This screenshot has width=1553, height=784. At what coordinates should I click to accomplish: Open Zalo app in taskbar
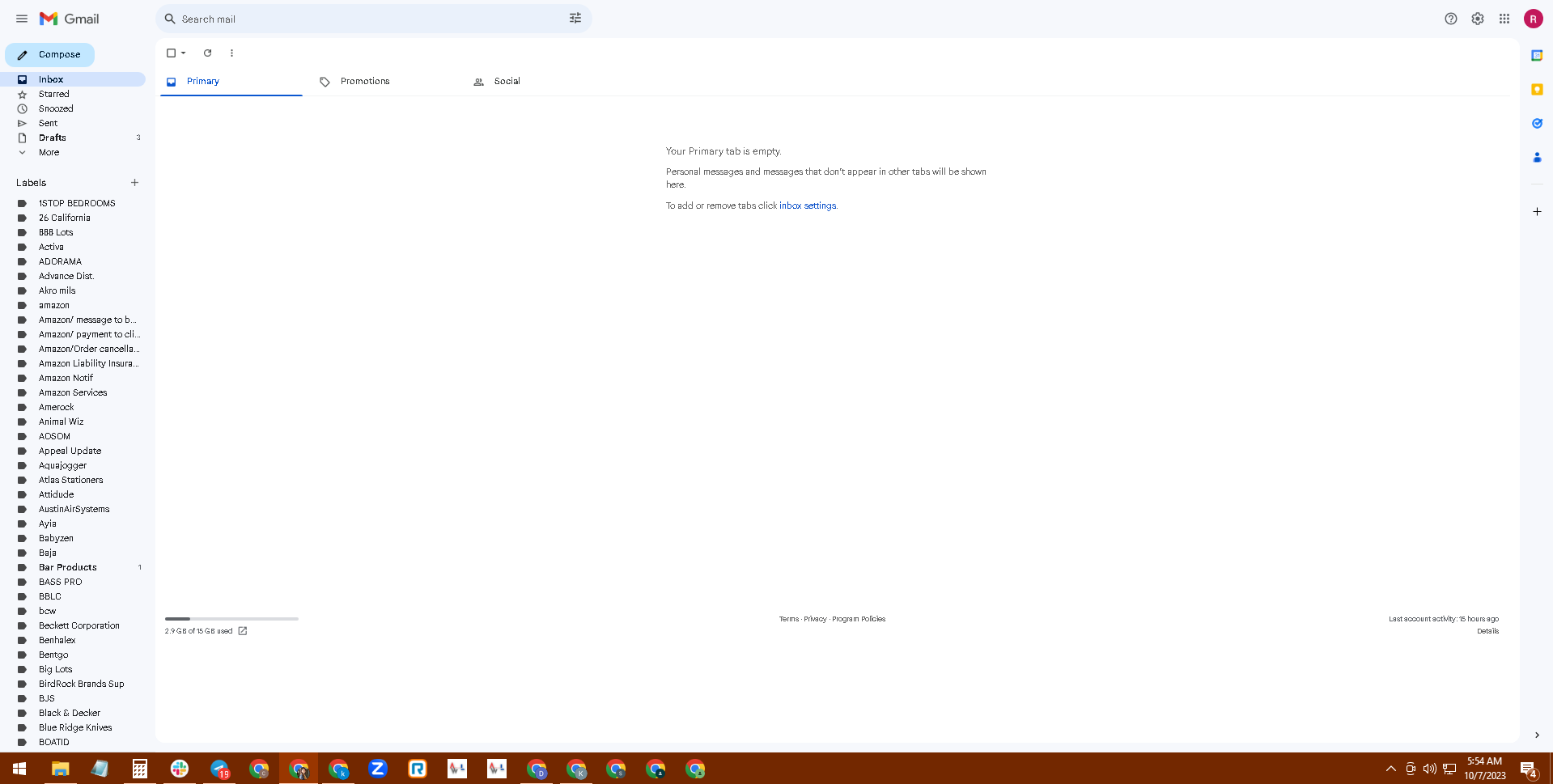click(378, 769)
